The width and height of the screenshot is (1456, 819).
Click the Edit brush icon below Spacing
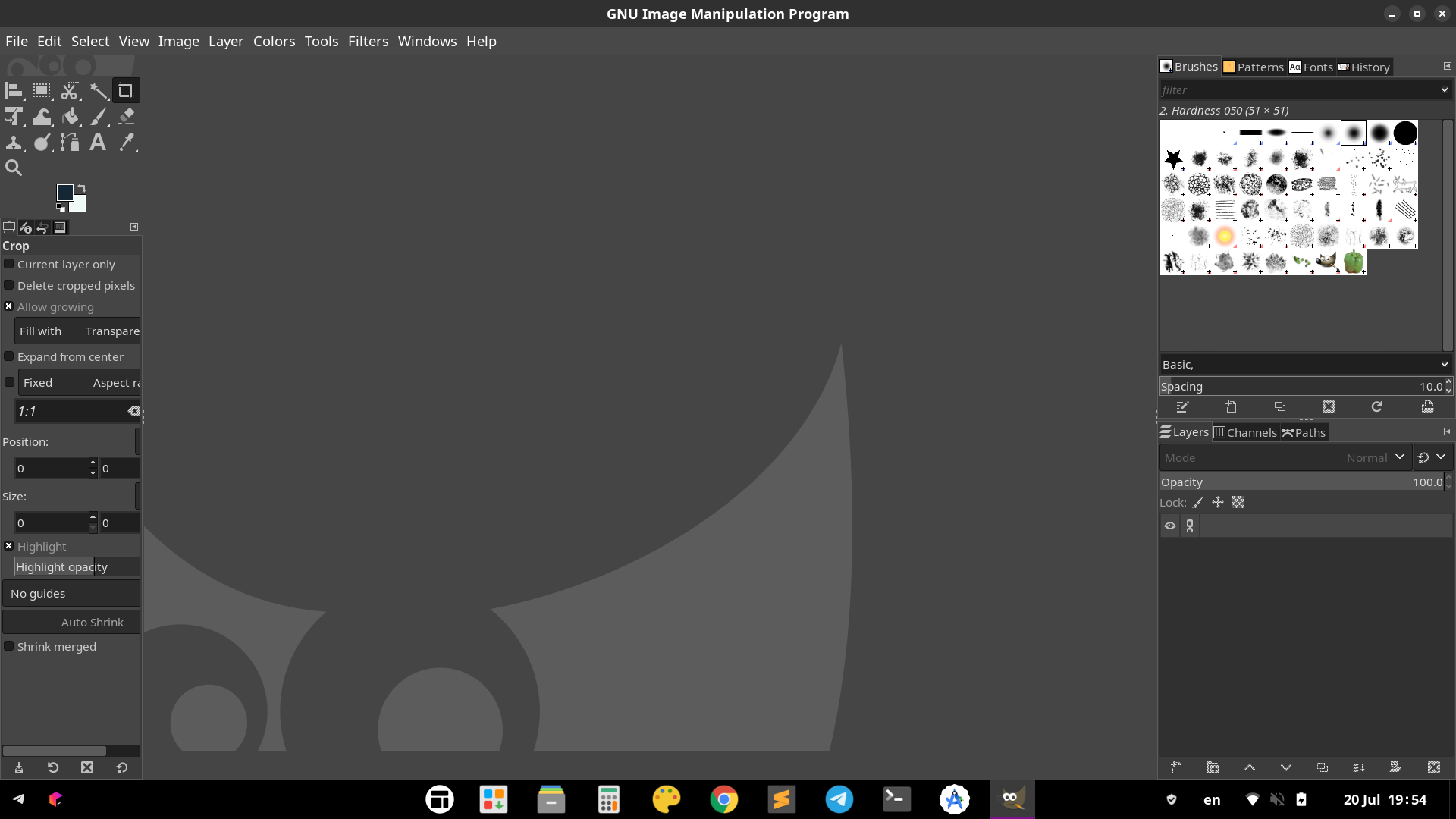coord(1181,407)
